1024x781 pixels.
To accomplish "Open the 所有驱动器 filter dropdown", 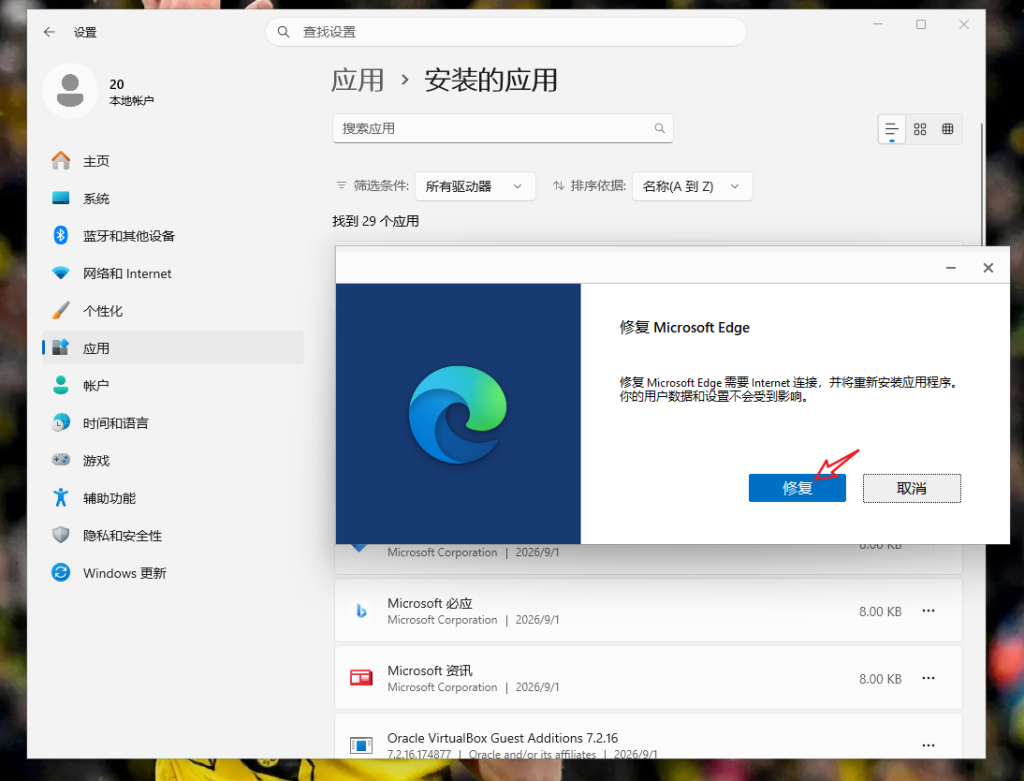I will pyautogui.click(x=475, y=186).
